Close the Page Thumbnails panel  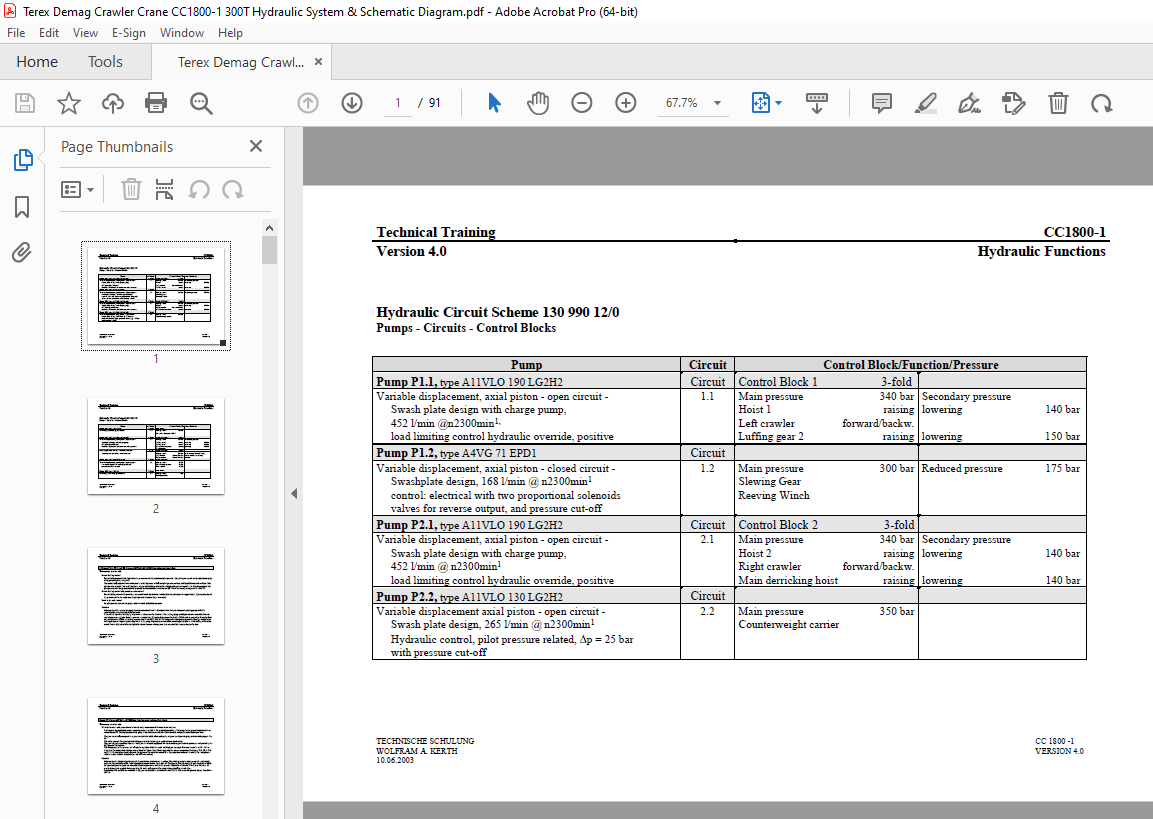coord(256,146)
